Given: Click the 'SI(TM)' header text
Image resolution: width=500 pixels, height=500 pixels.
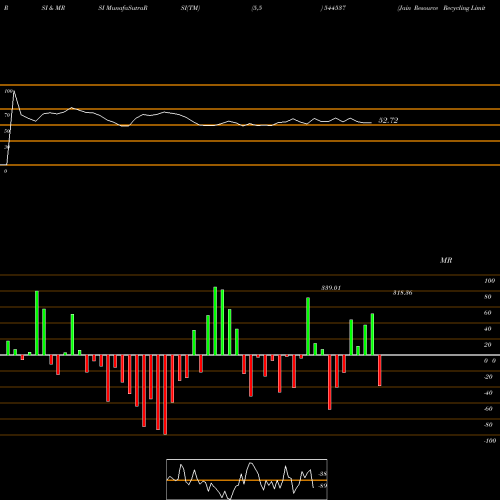Looking at the screenshot, I should click(x=190, y=8).
